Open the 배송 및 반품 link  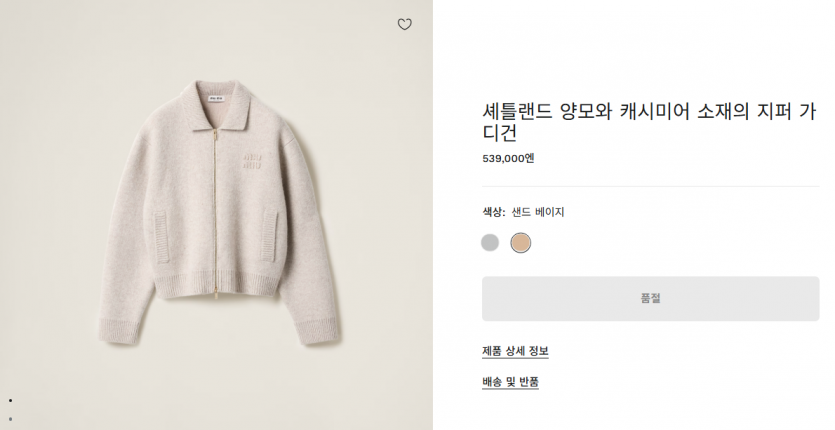[510, 382]
